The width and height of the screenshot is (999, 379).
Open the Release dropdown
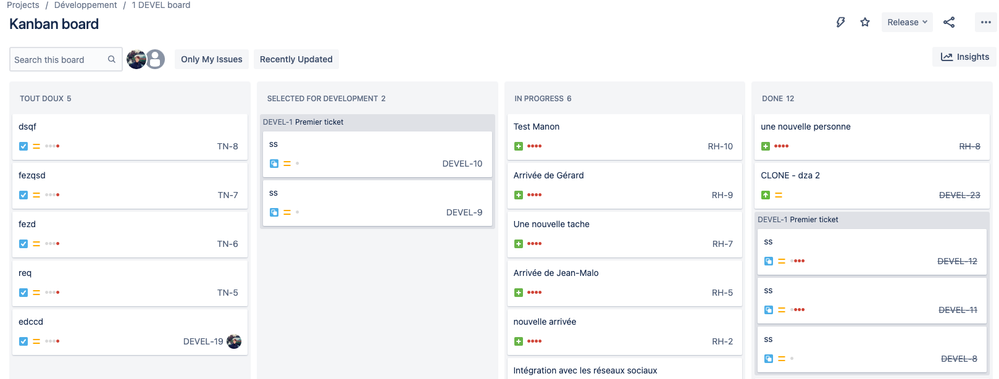pos(907,22)
